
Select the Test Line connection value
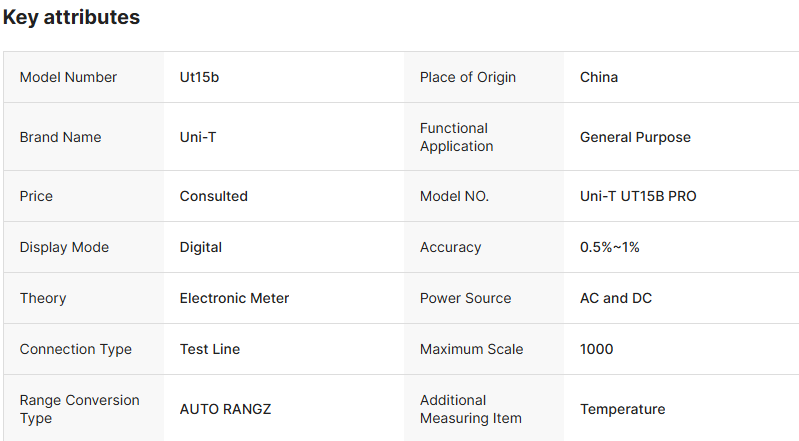209,349
